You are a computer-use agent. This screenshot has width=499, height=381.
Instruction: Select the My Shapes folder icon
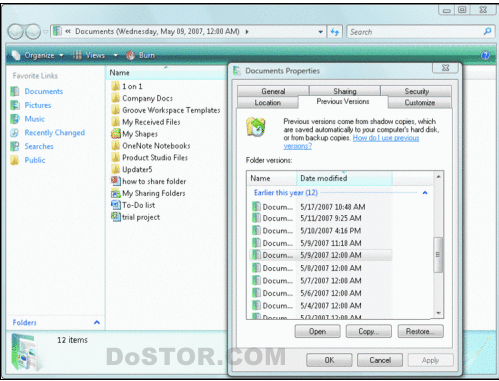(116, 134)
